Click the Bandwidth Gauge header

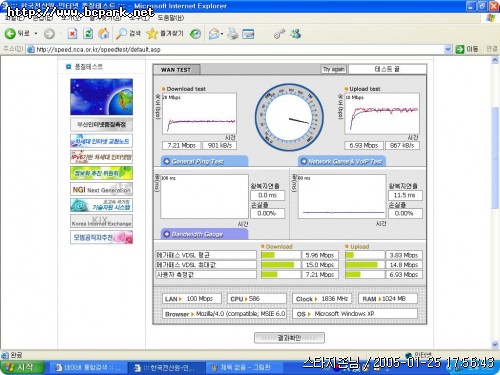[x=204, y=234]
